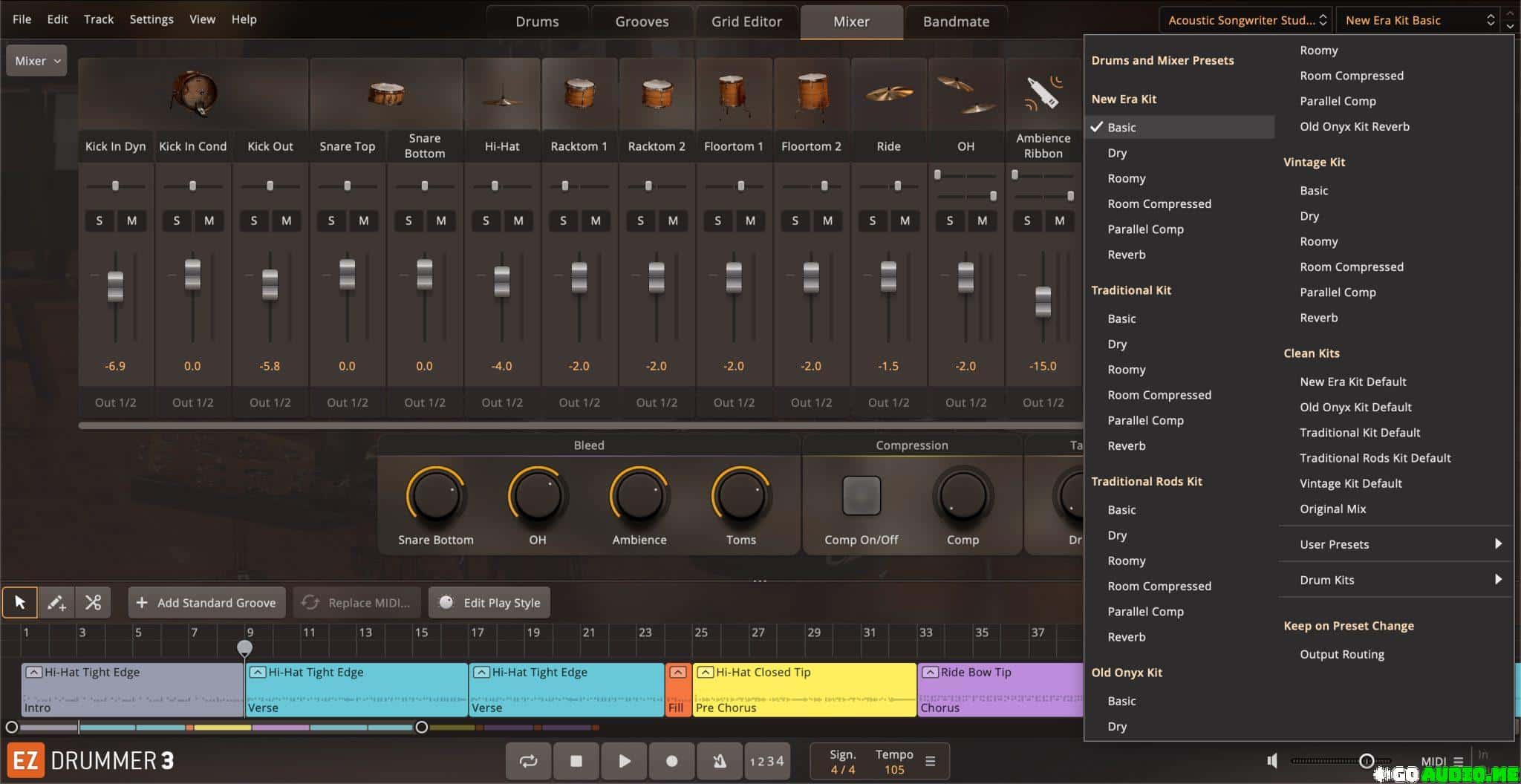Click the snare drum image
This screenshot has width=1521, height=784.
[386, 94]
